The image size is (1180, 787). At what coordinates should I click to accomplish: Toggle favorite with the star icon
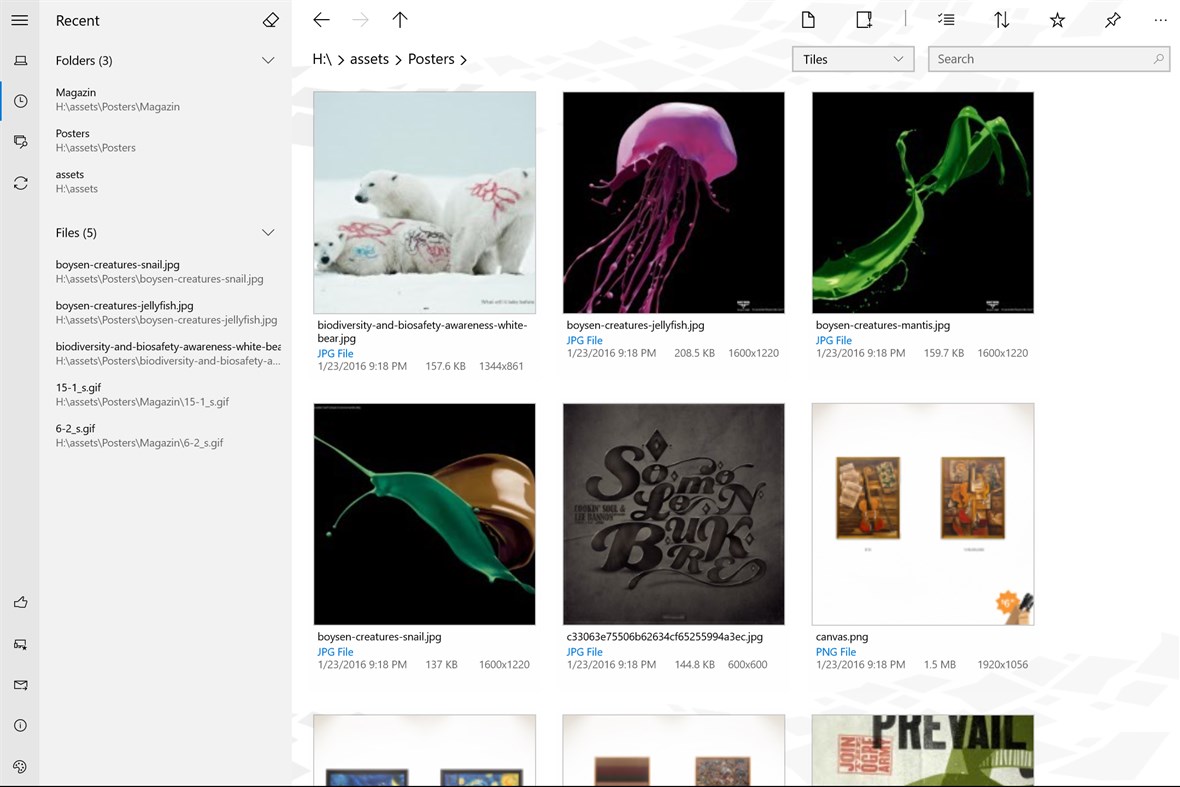pyautogui.click(x=1057, y=19)
